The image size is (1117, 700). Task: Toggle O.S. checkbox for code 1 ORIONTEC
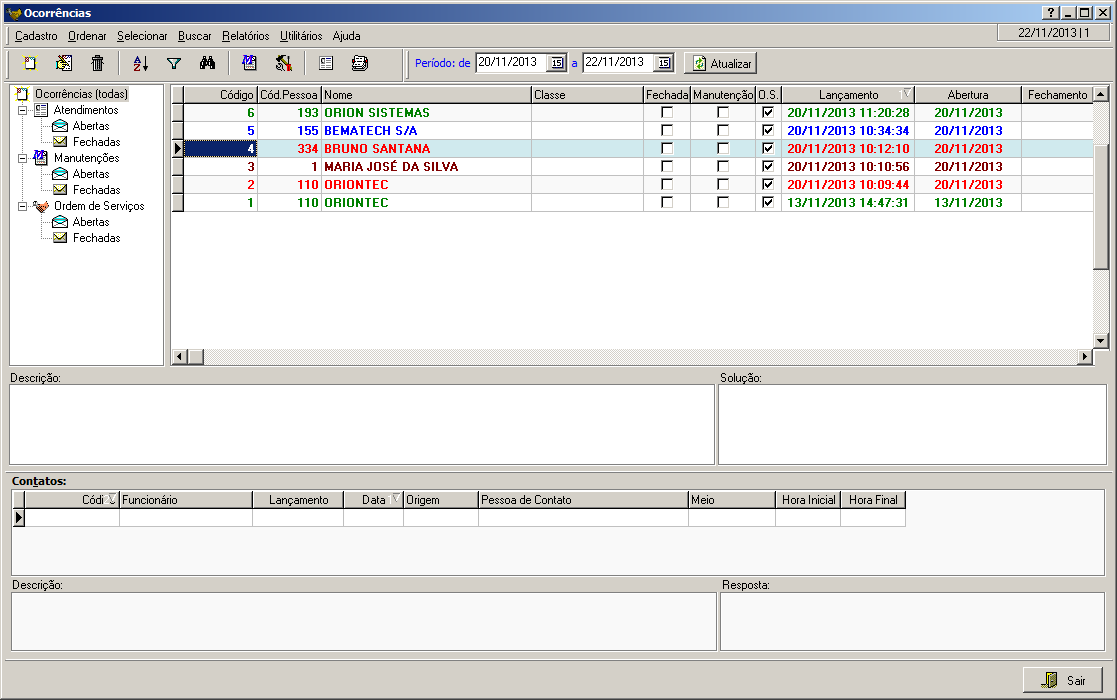[x=768, y=202]
